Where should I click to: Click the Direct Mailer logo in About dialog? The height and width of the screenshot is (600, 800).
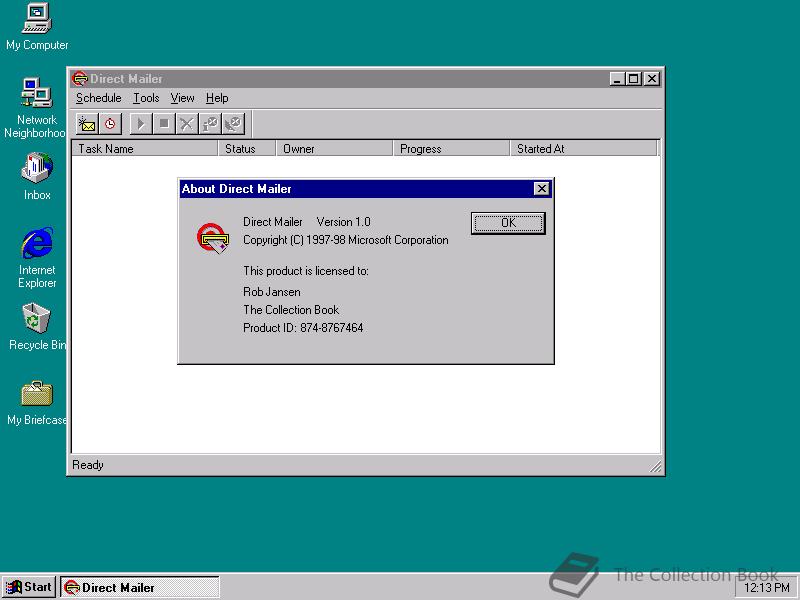click(213, 238)
